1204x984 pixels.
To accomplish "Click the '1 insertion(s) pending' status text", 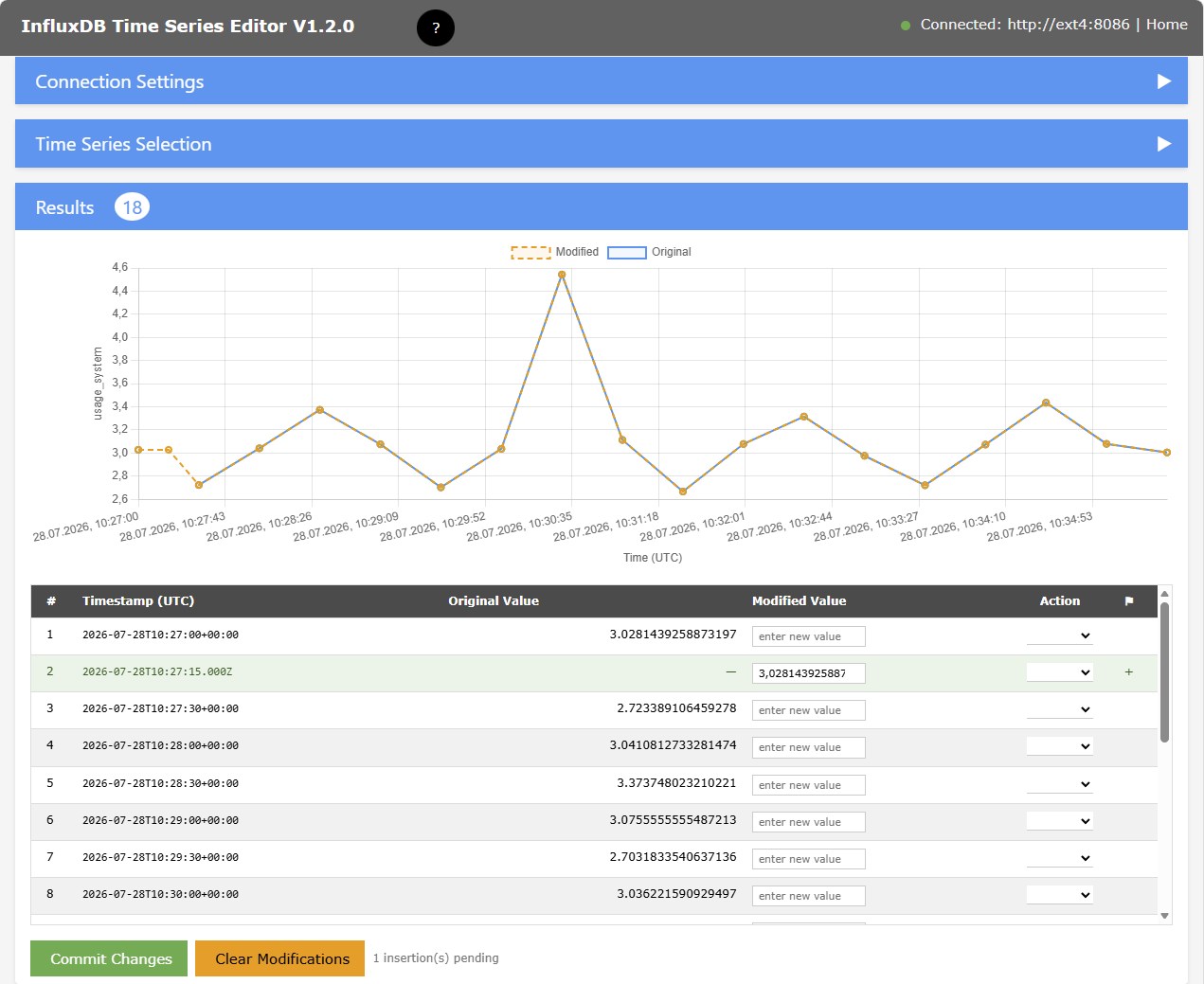I will (x=436, y=958).
